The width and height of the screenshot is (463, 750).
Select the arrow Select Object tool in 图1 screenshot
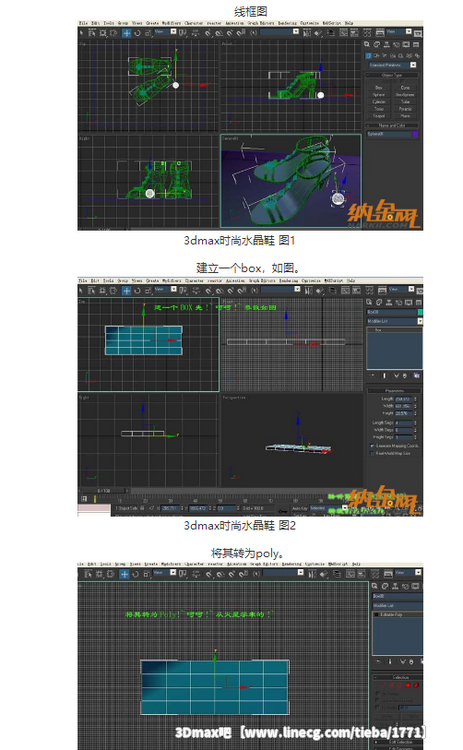pos(81,33)
